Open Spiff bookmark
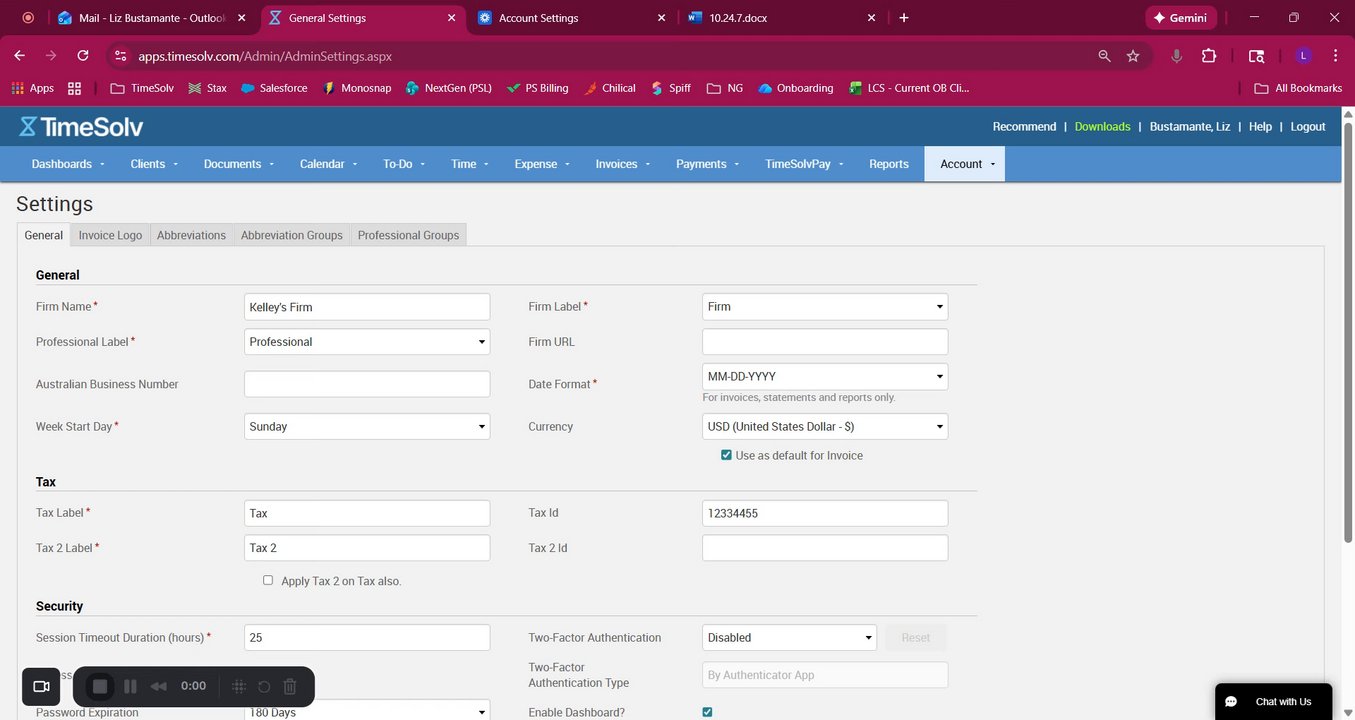 coord(671,88)
